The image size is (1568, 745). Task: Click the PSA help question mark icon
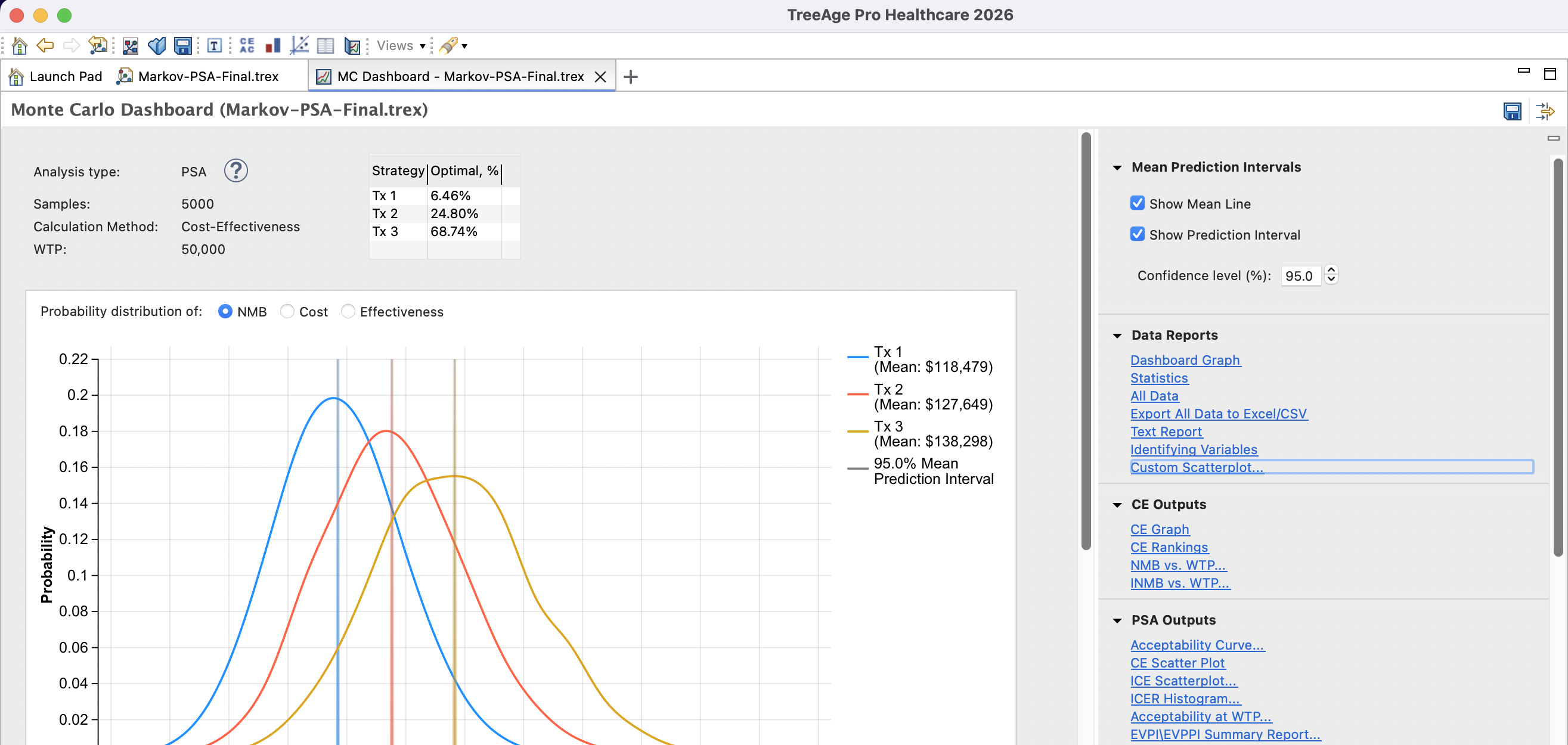[x=235, y=171]
